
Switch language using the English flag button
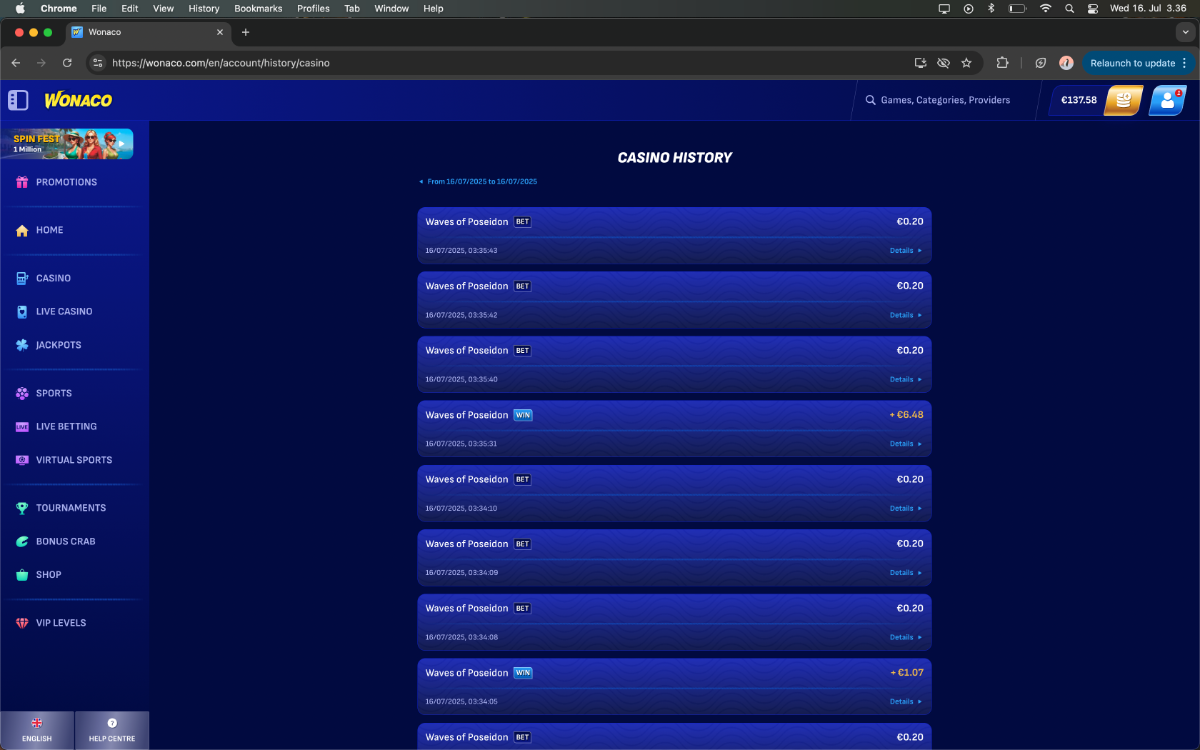click(37, 730)
